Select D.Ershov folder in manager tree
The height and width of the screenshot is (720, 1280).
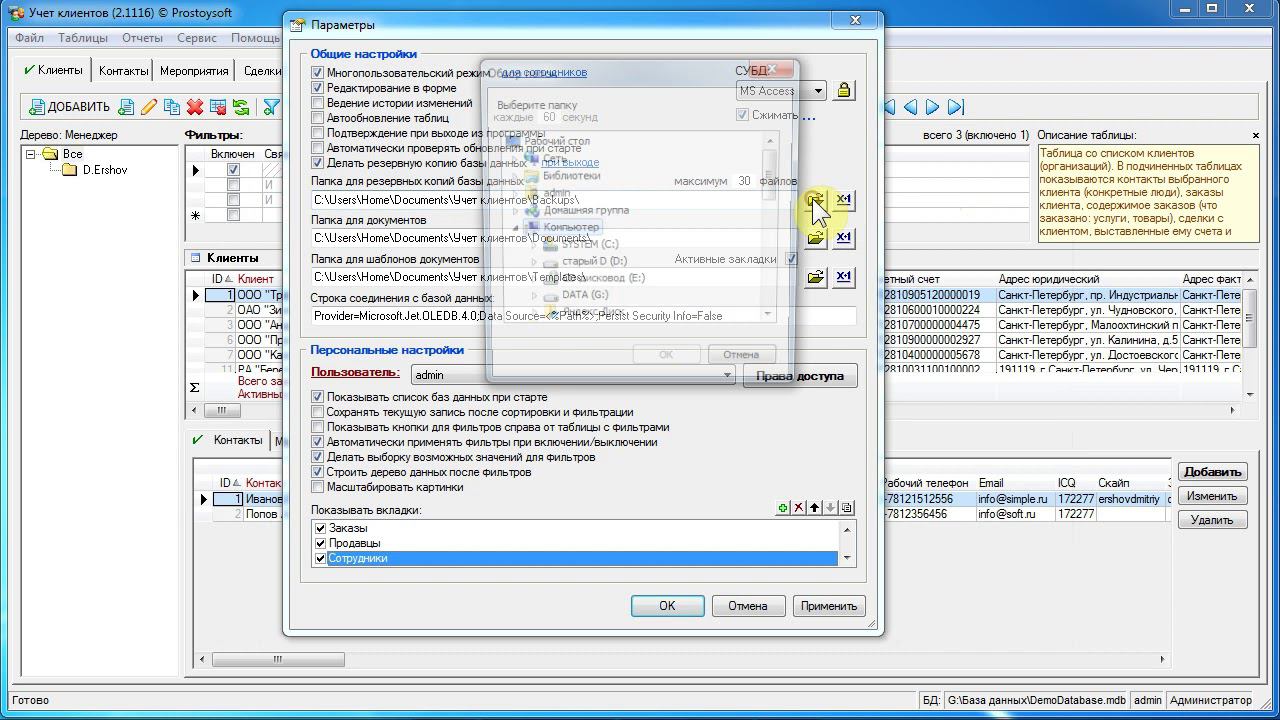coord(96,170)
